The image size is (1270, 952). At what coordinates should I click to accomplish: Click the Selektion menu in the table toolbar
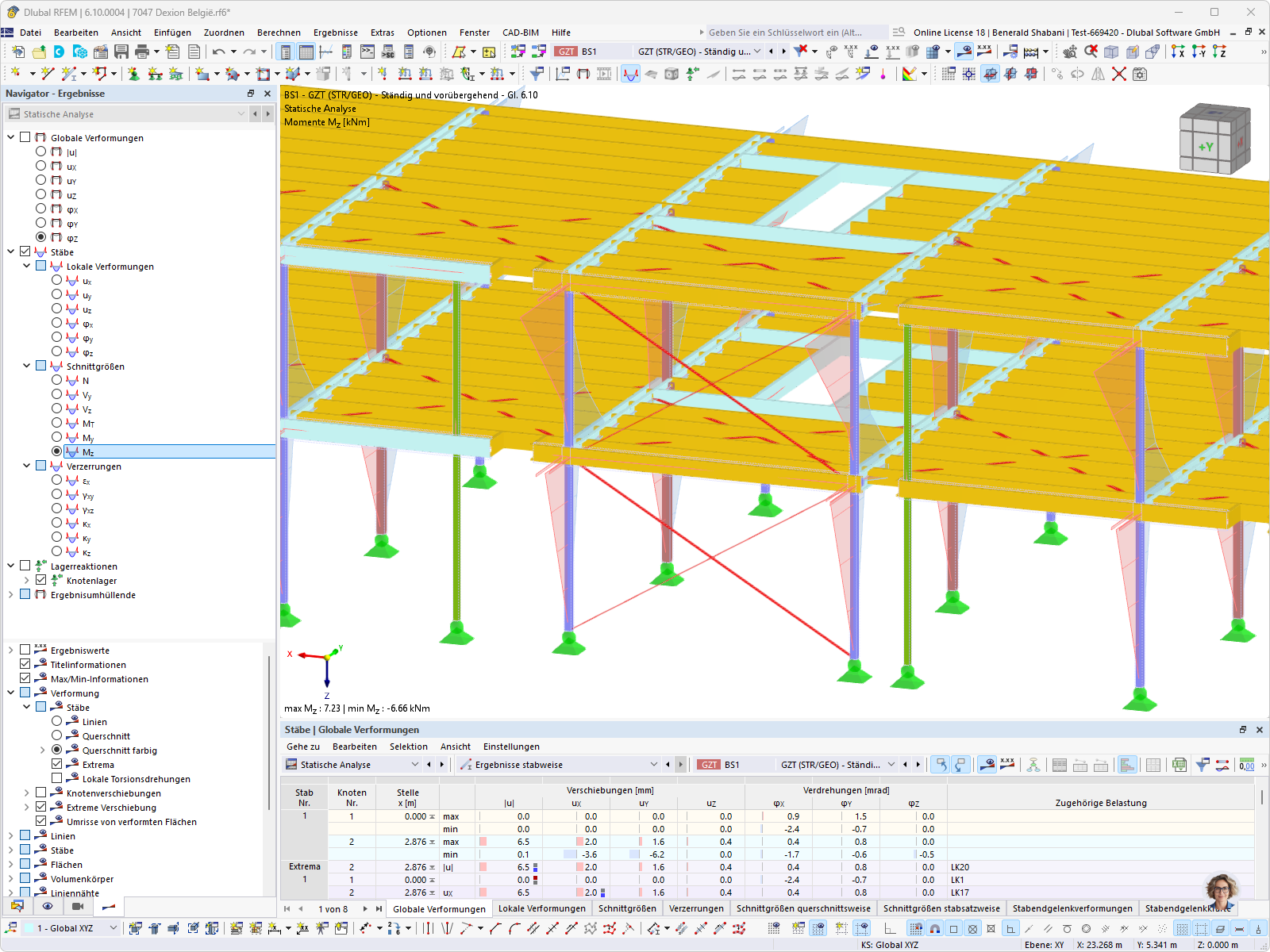(409, 747)
